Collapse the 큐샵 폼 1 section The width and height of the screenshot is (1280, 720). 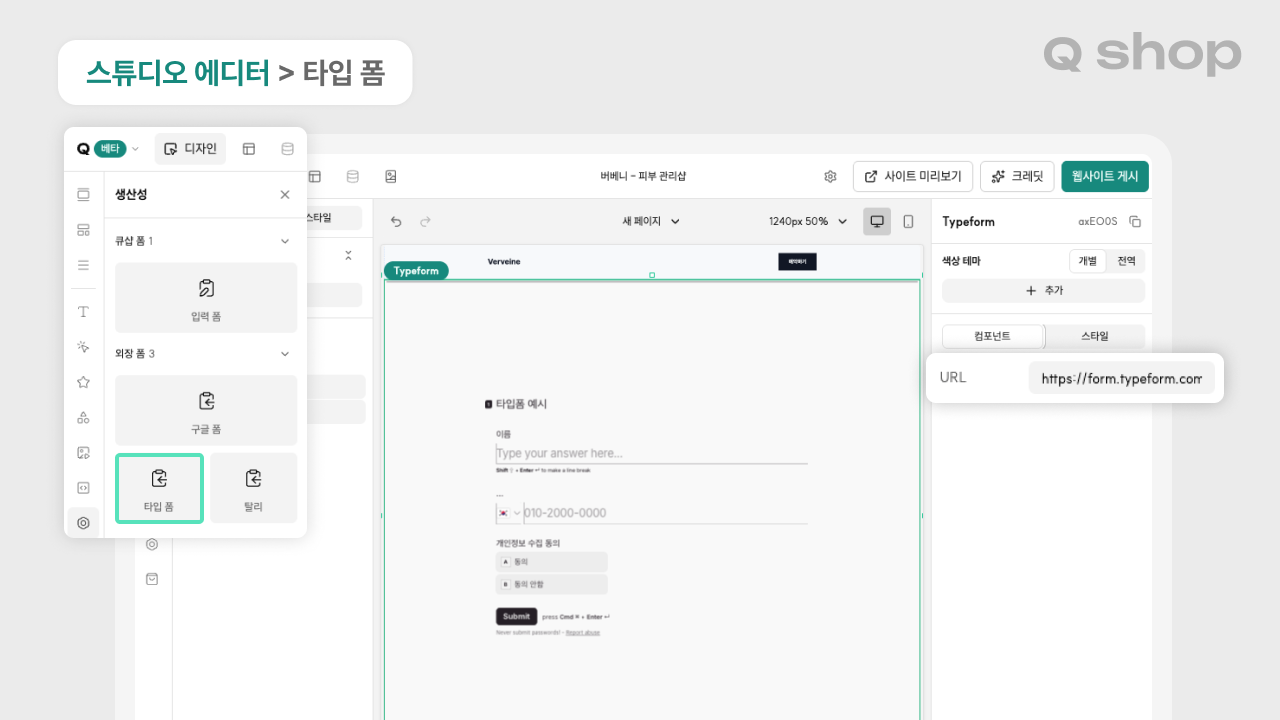tap(285, 241)
